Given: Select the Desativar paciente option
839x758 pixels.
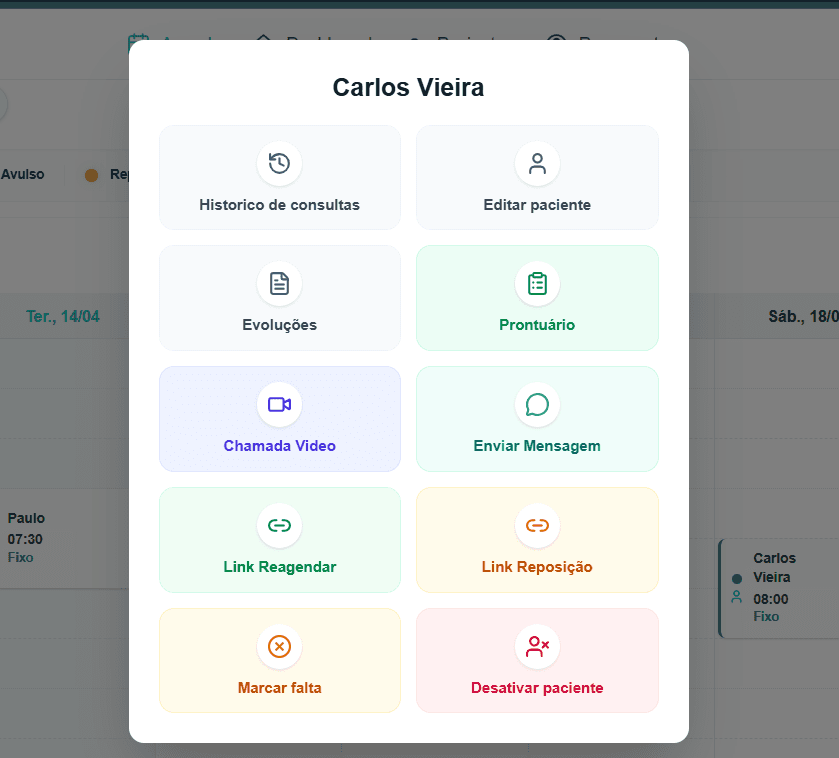Looking at the screenshot, I should 537,661.
